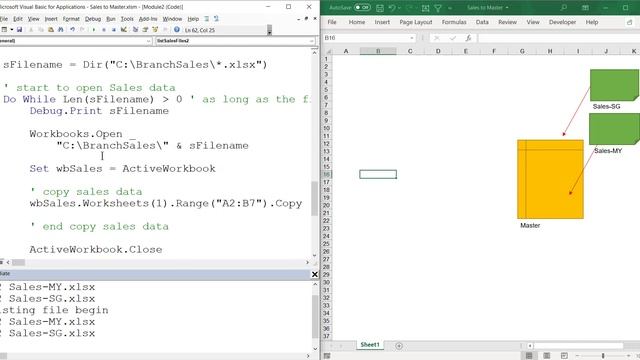
Task: Click the Ribbon Display Options icon in Excel
Action: tap(585, 7)
